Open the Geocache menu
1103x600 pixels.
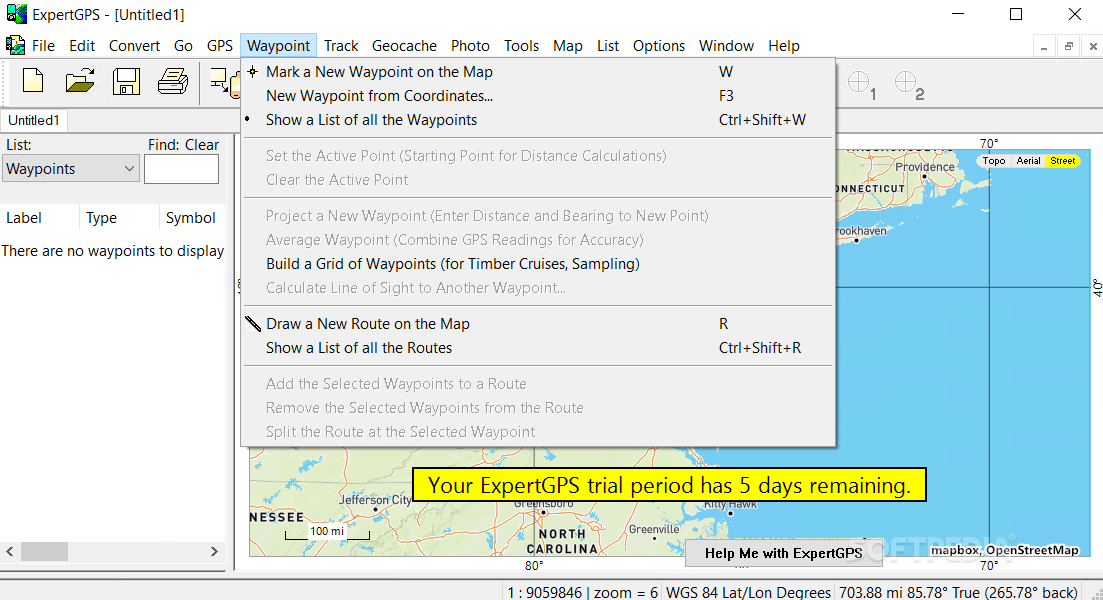click(x=404, y=46)
